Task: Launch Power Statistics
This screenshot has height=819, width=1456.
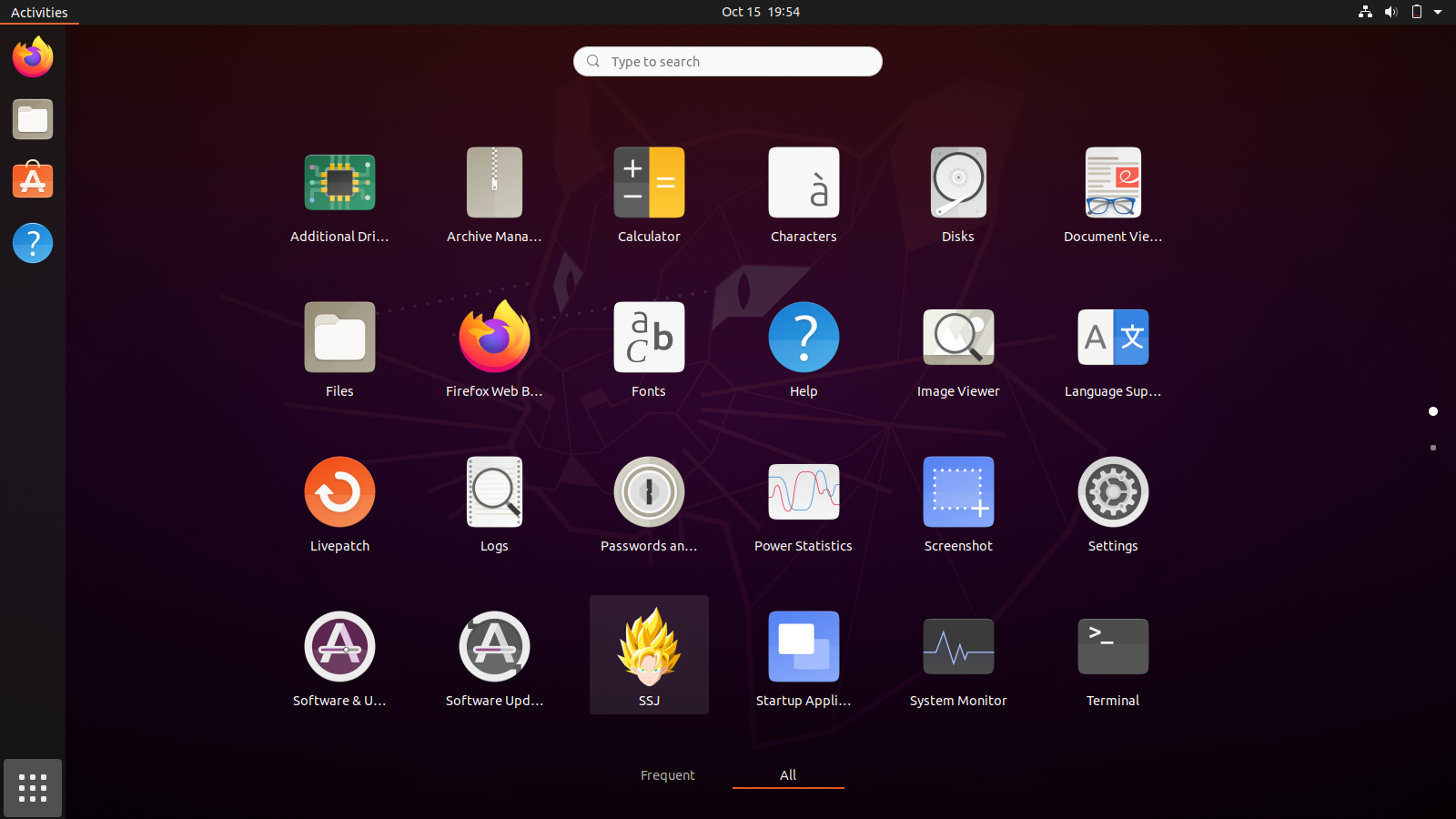Action: pyautogui.click(x=804, y=505)
